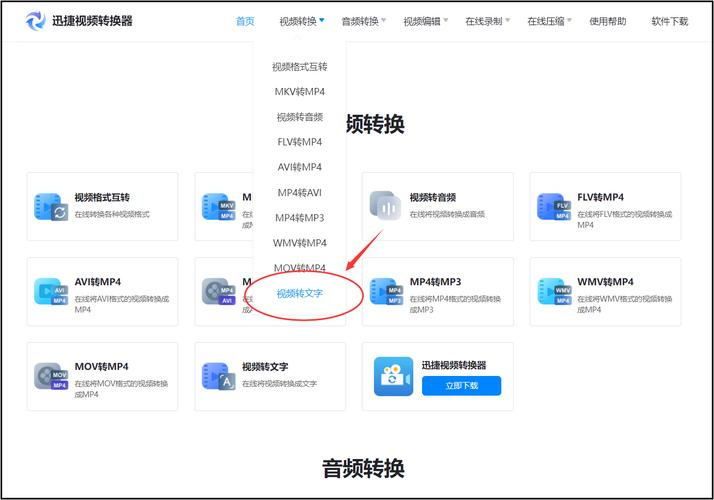714x500 pixels.
Task: Select the 视频转音频 card icon
Action: 385,206
